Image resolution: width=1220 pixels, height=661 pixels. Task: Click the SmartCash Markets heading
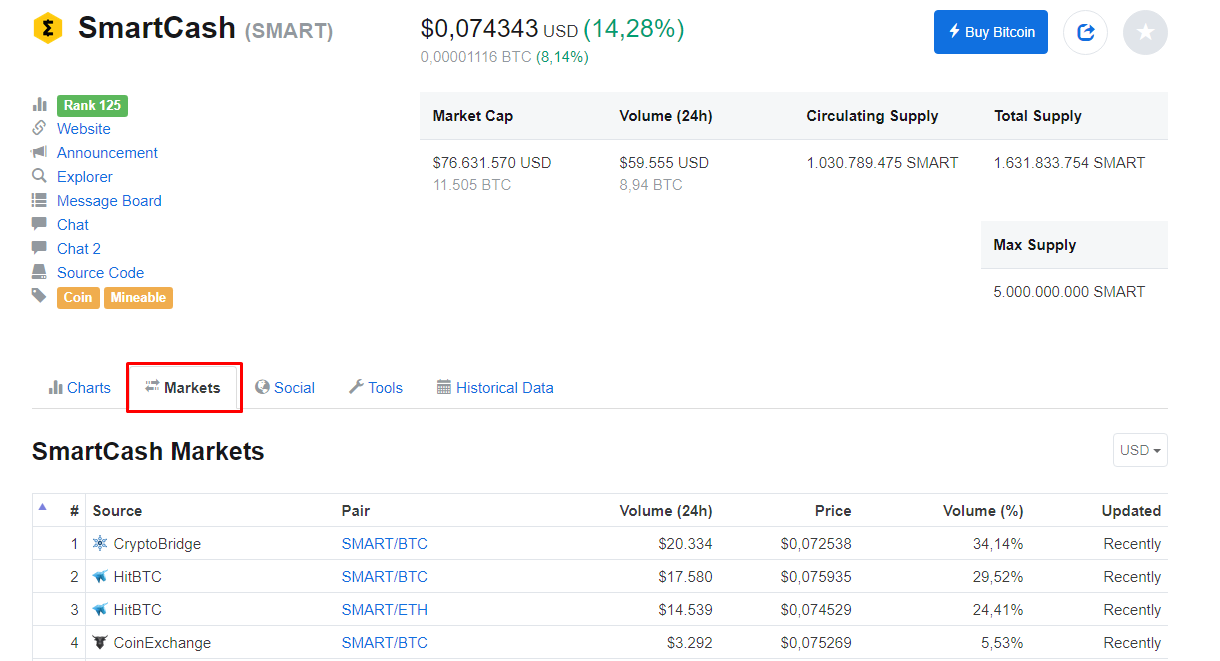(148, 452)
